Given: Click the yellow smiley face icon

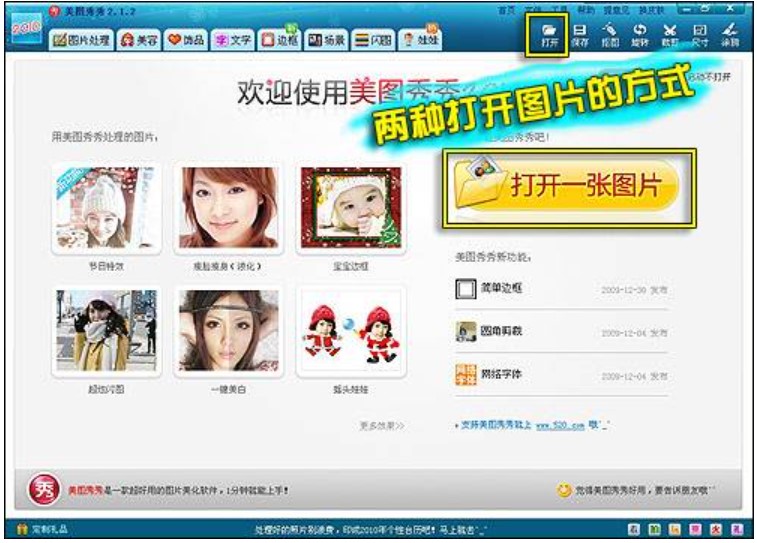Looking at the screenshot, I should (x=563, y=490).
